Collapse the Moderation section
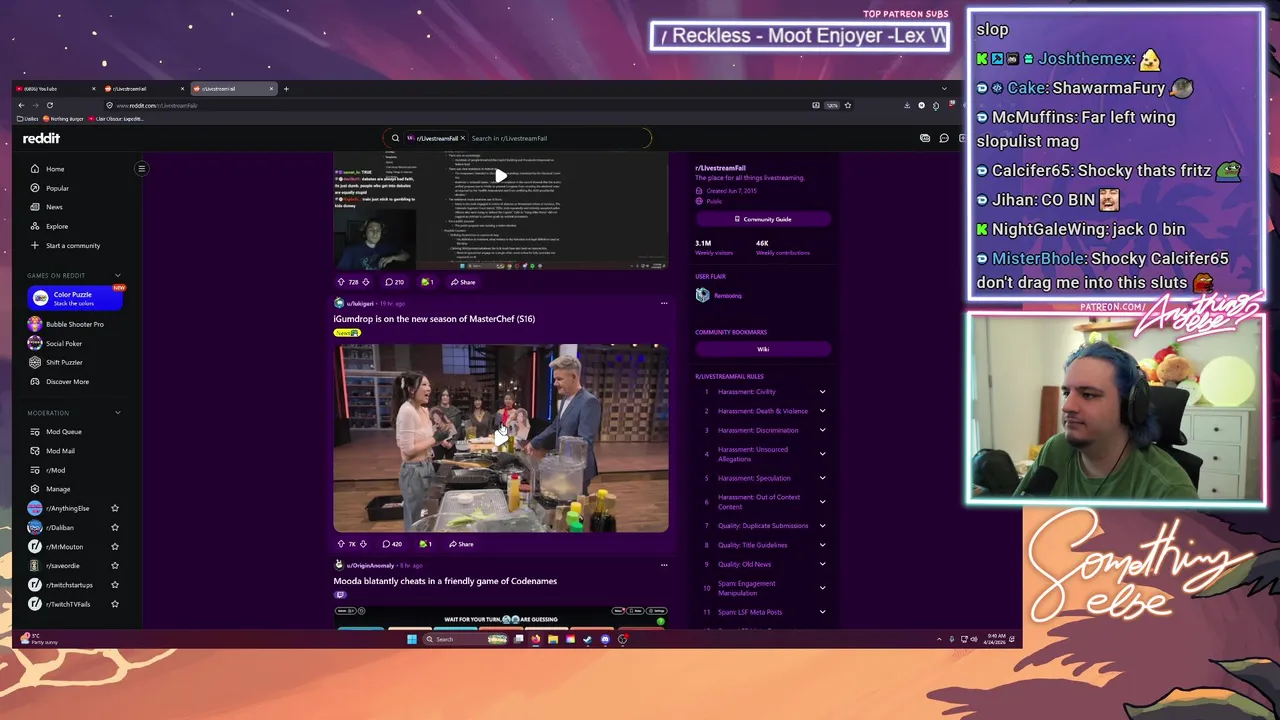 click(x=117, y=413)
